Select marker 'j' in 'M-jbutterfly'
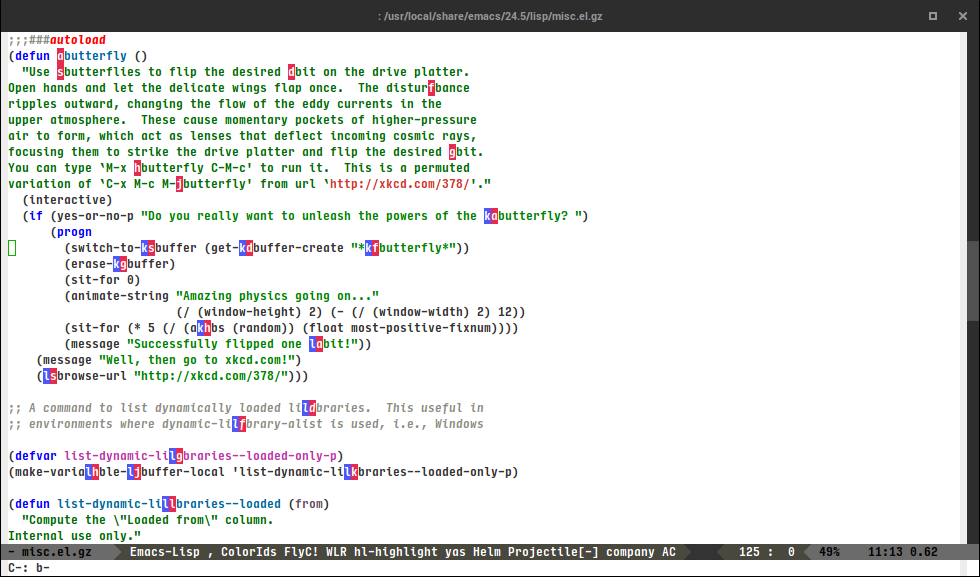Image resolution: width=980 pixels, height=577 pixels. pos(179,184)
